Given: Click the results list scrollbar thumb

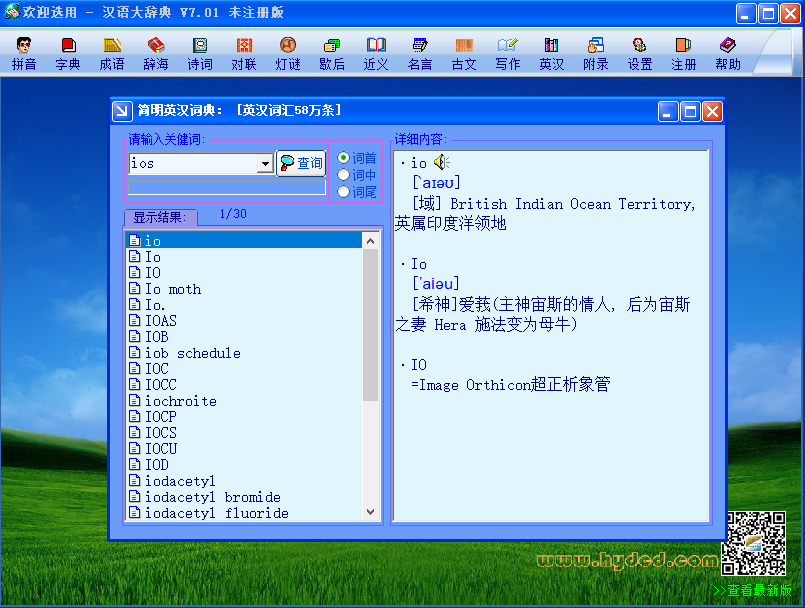Looking at the screenshot, I should click(x=370, y=325).
